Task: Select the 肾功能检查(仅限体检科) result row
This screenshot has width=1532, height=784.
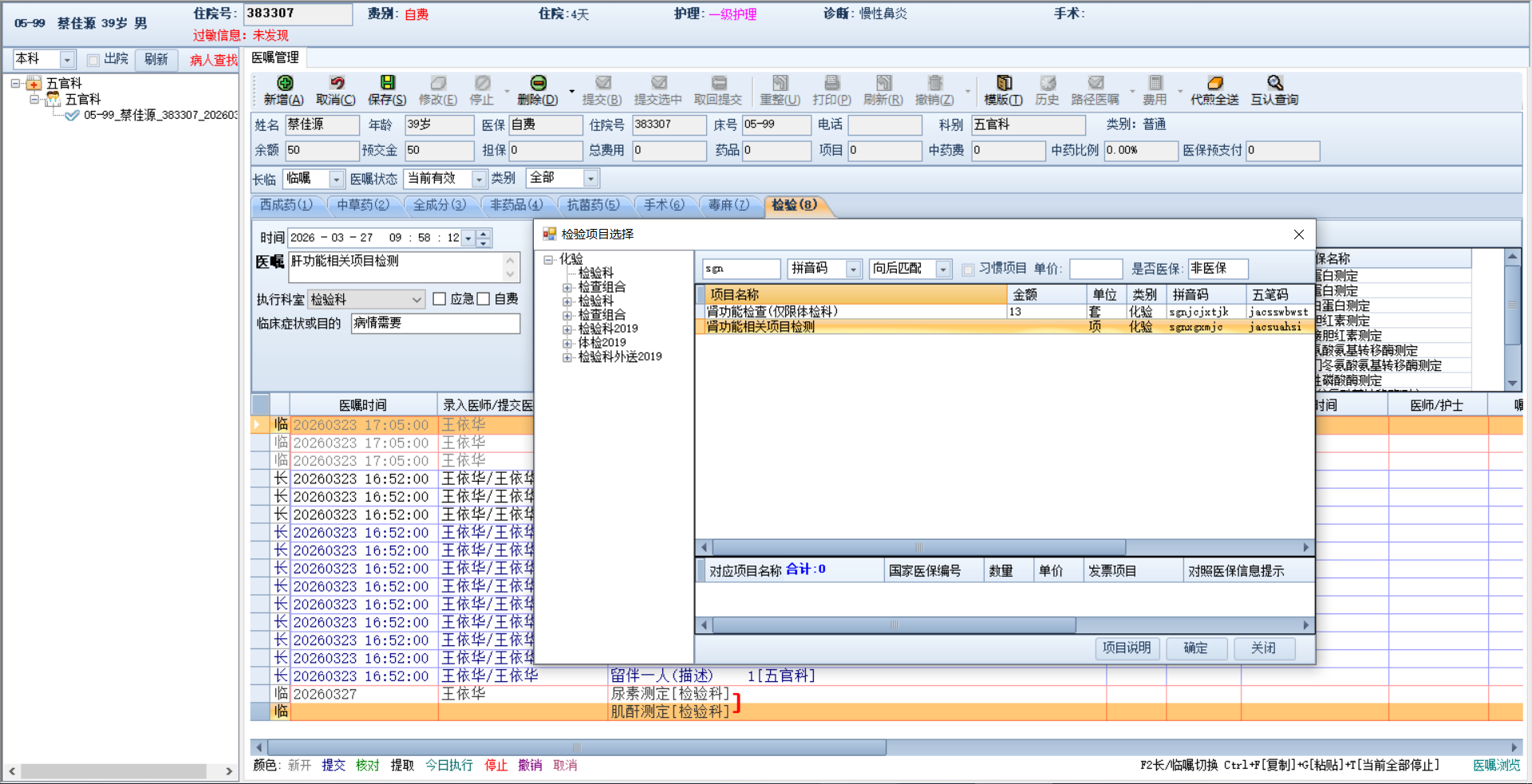Action: tap(1005, 312)
